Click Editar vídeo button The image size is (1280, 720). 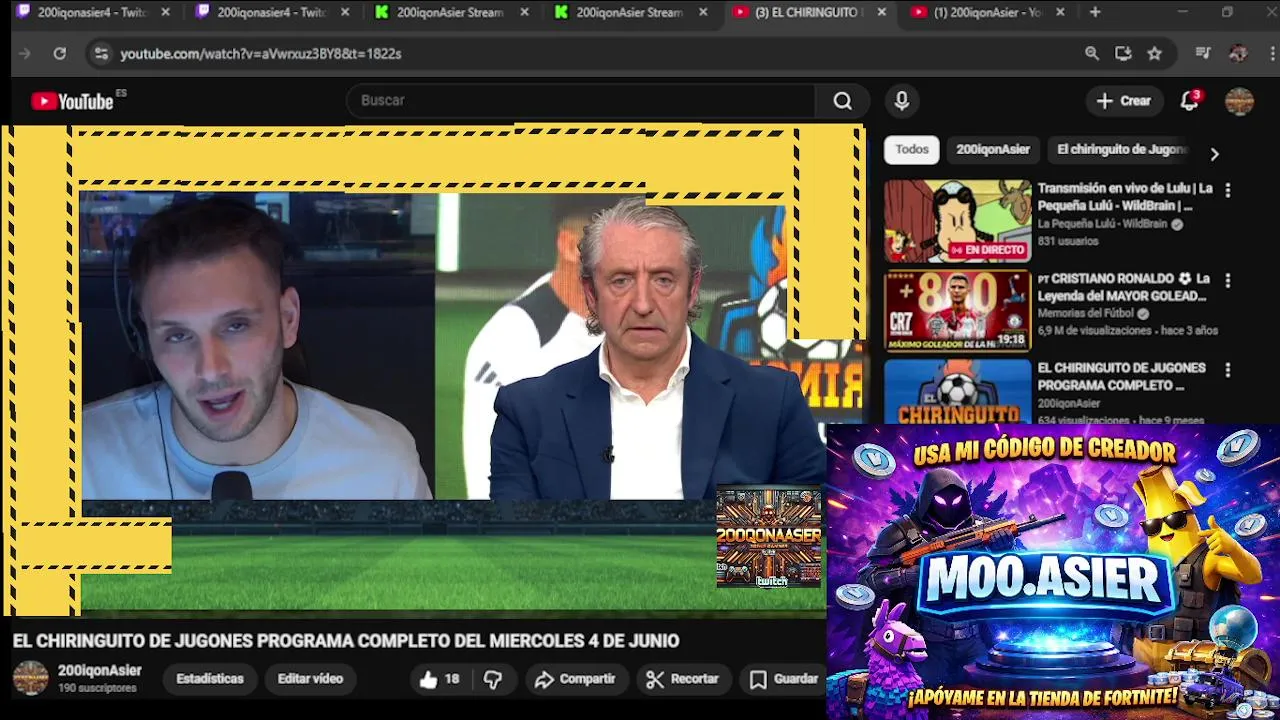[x=310, y=679]
